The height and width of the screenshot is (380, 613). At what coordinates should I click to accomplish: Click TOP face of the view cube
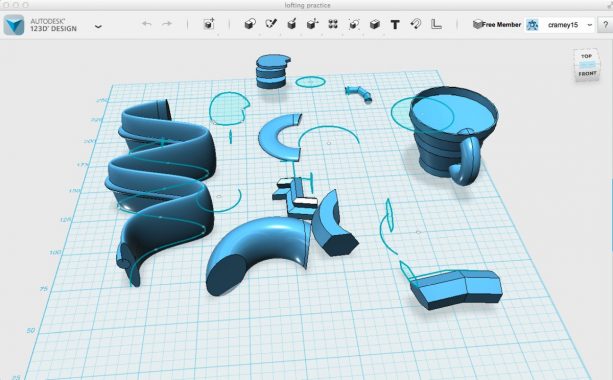coord(586,56)
